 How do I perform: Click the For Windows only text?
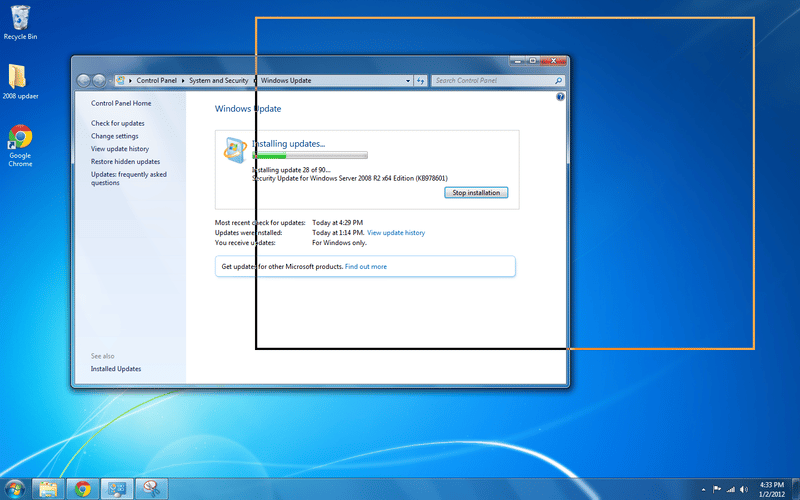pos(339,243)
